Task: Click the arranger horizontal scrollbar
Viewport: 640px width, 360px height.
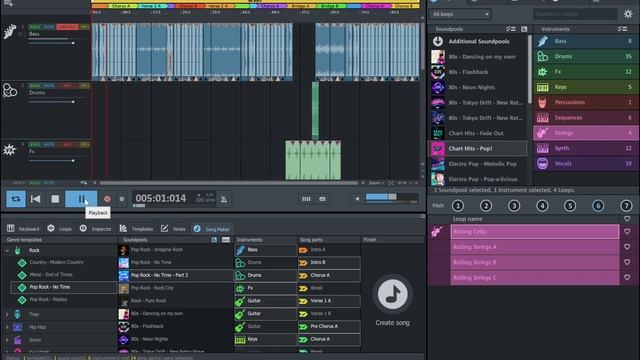Action: 229,183
